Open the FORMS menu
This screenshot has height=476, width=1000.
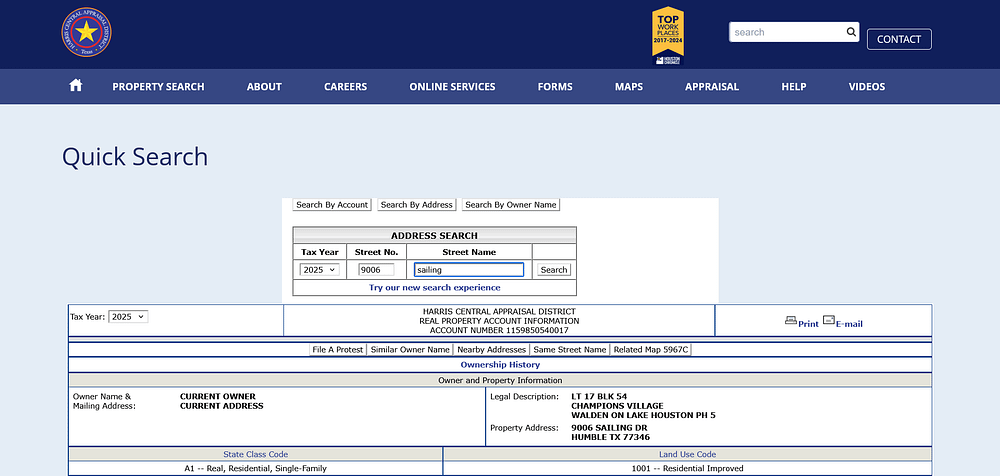point(555,87)
